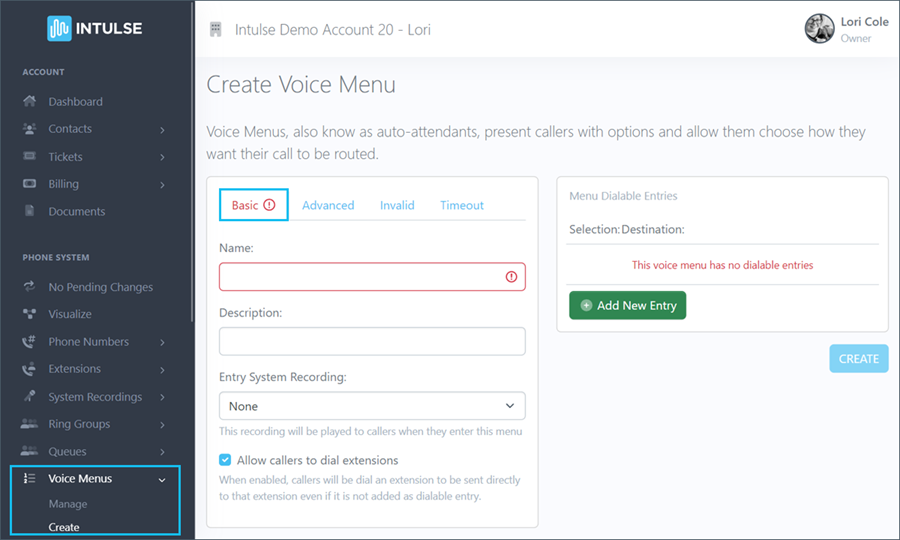Click the Visualize diagram icon
This screenshot has height=540, width=900.
click(x=30, y=314)
